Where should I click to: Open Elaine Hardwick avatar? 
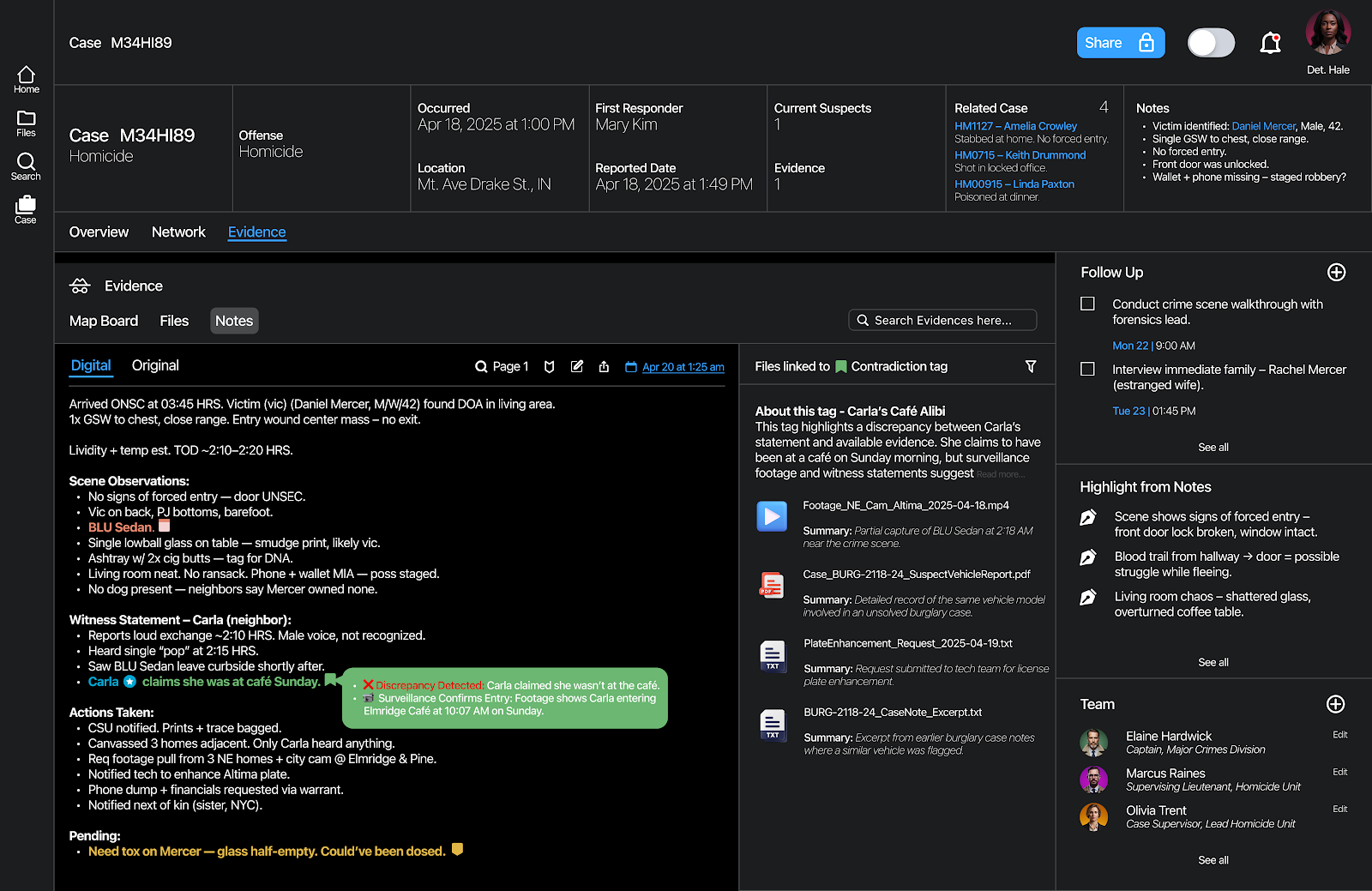[x=1093, y=743]
